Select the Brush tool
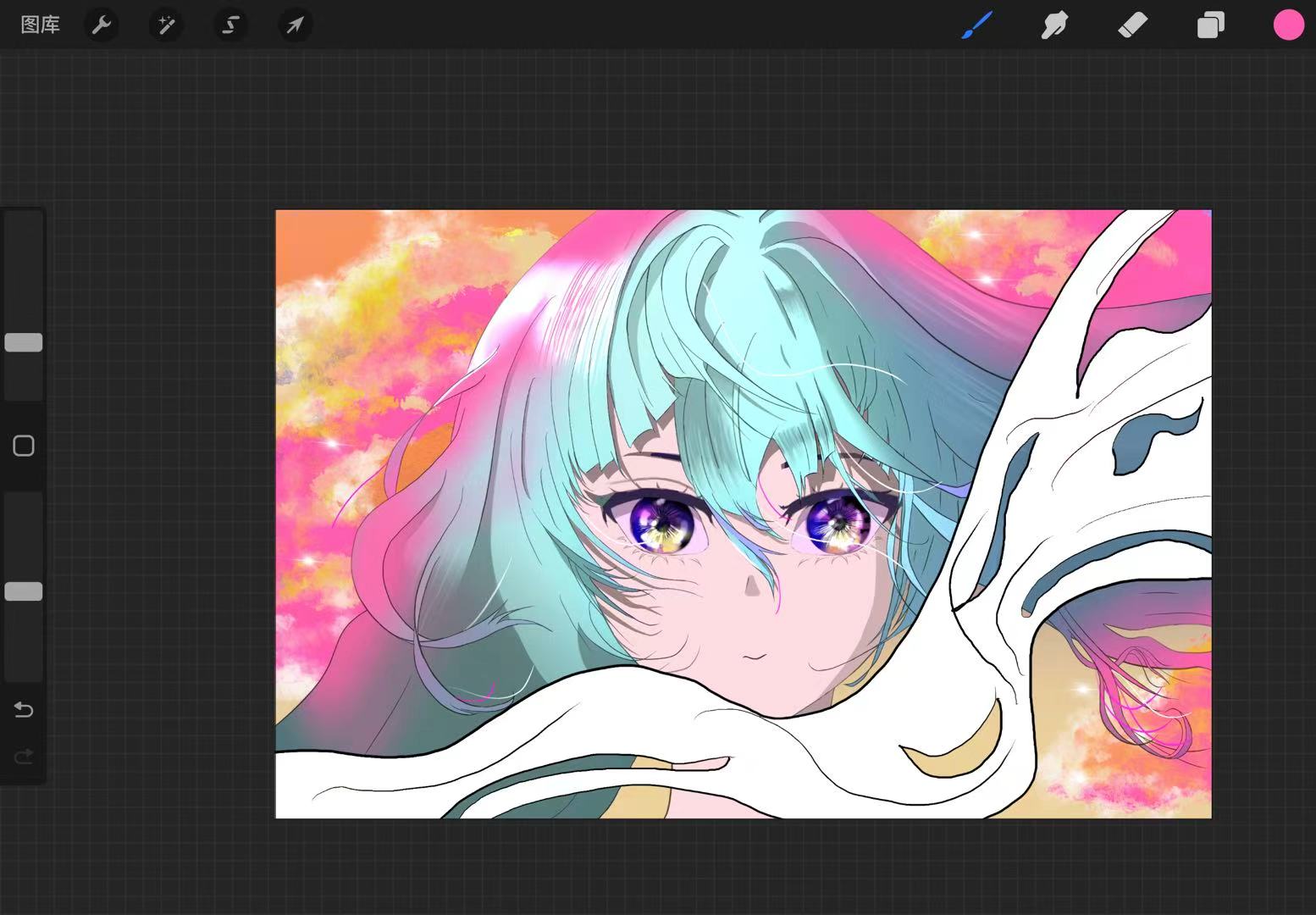 pyautogui.click(x=977, y=25)
